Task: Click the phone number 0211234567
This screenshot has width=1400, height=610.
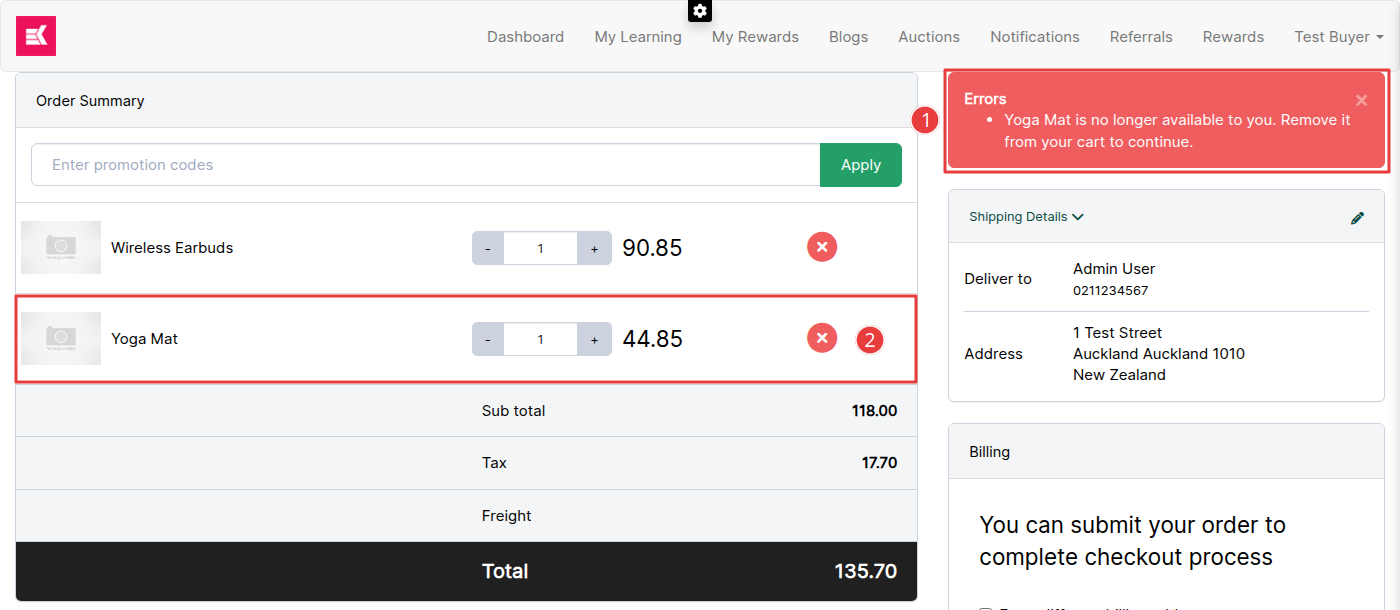Action: [x=1110, y=291]
